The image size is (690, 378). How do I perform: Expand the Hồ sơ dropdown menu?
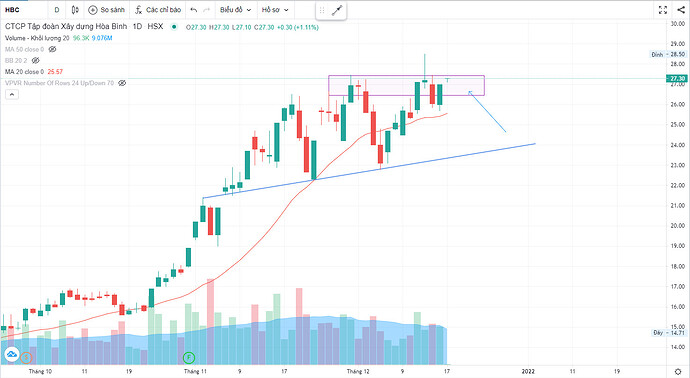pos(275,10)
